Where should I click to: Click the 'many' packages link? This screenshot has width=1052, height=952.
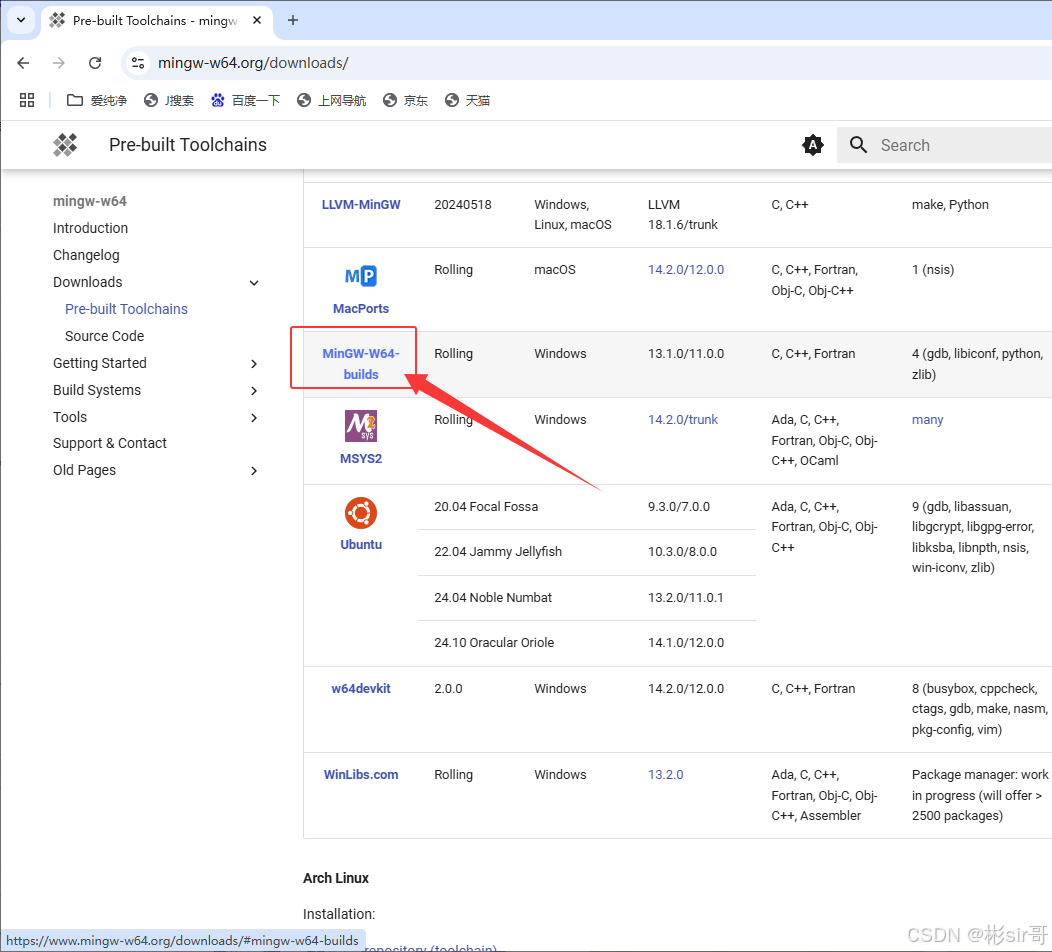tap(927, 419)
